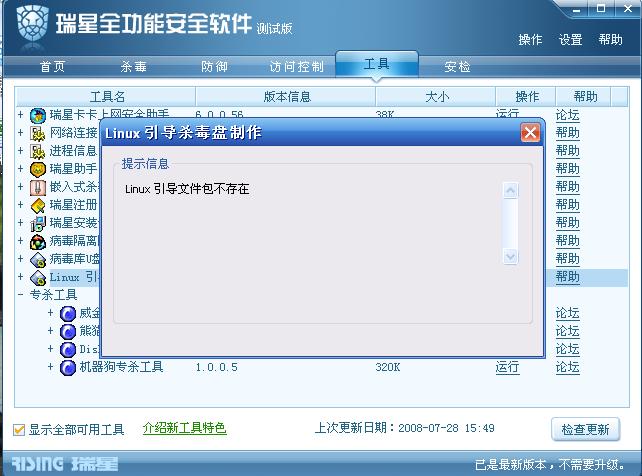Screen dimensions: 642x476
Task: Click the Rising lion shield logo
Action: coord(32,25)
